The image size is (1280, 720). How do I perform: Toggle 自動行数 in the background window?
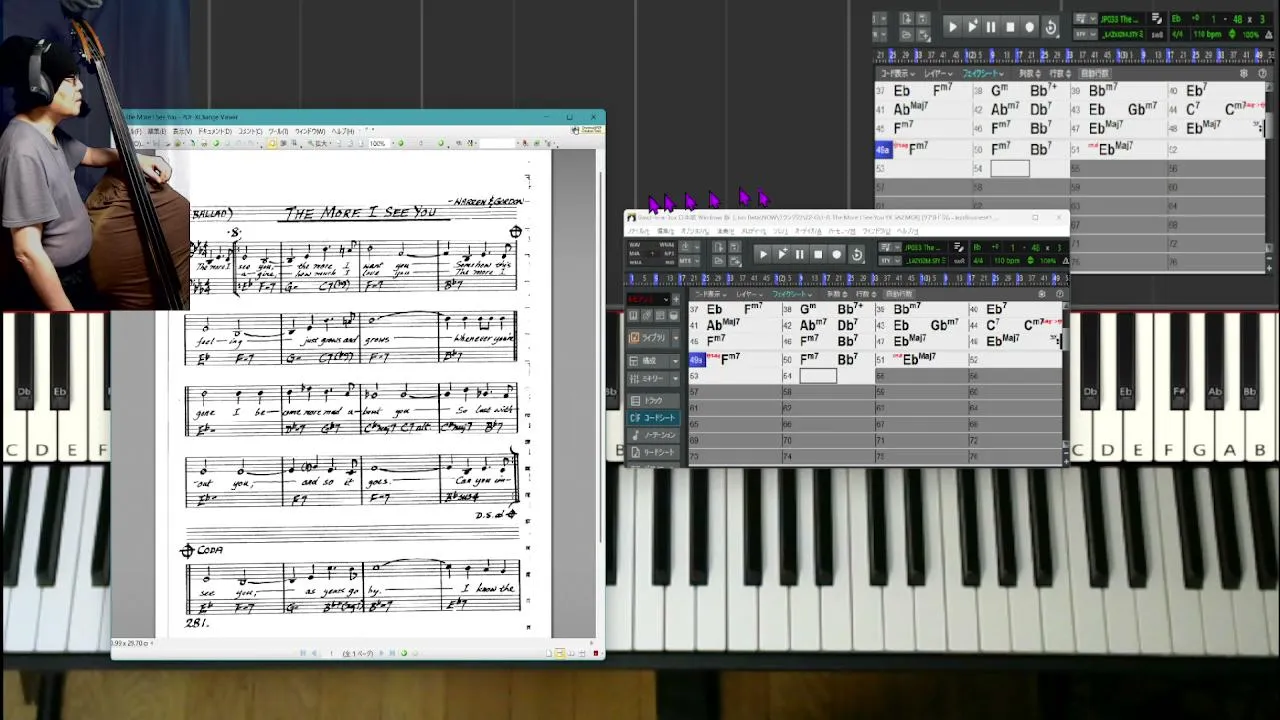[1095, 73]
